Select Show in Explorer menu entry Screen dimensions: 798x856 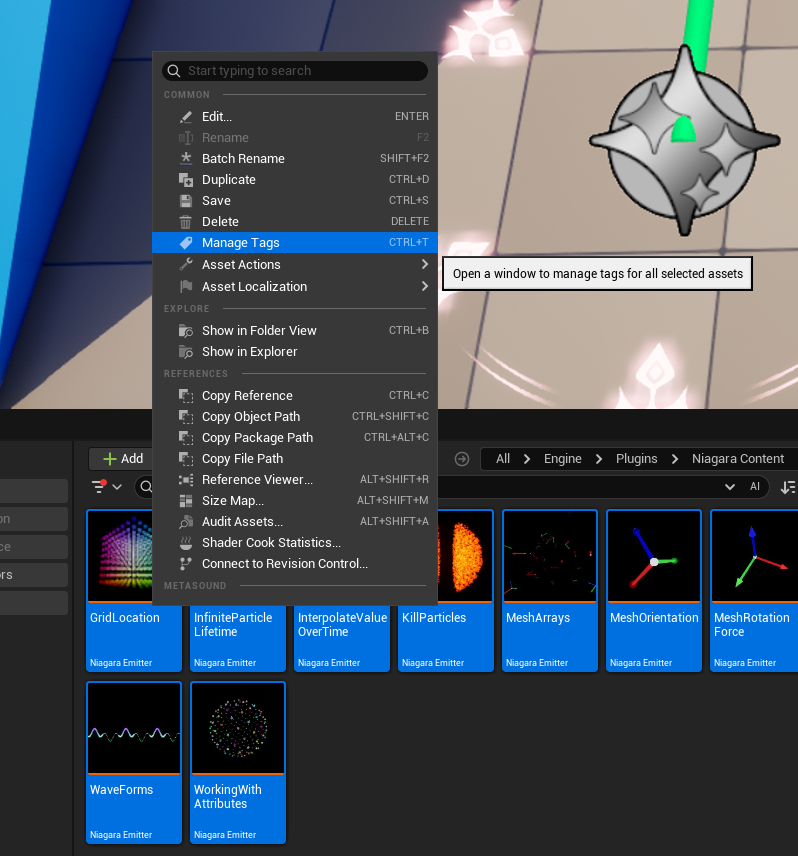295,352
